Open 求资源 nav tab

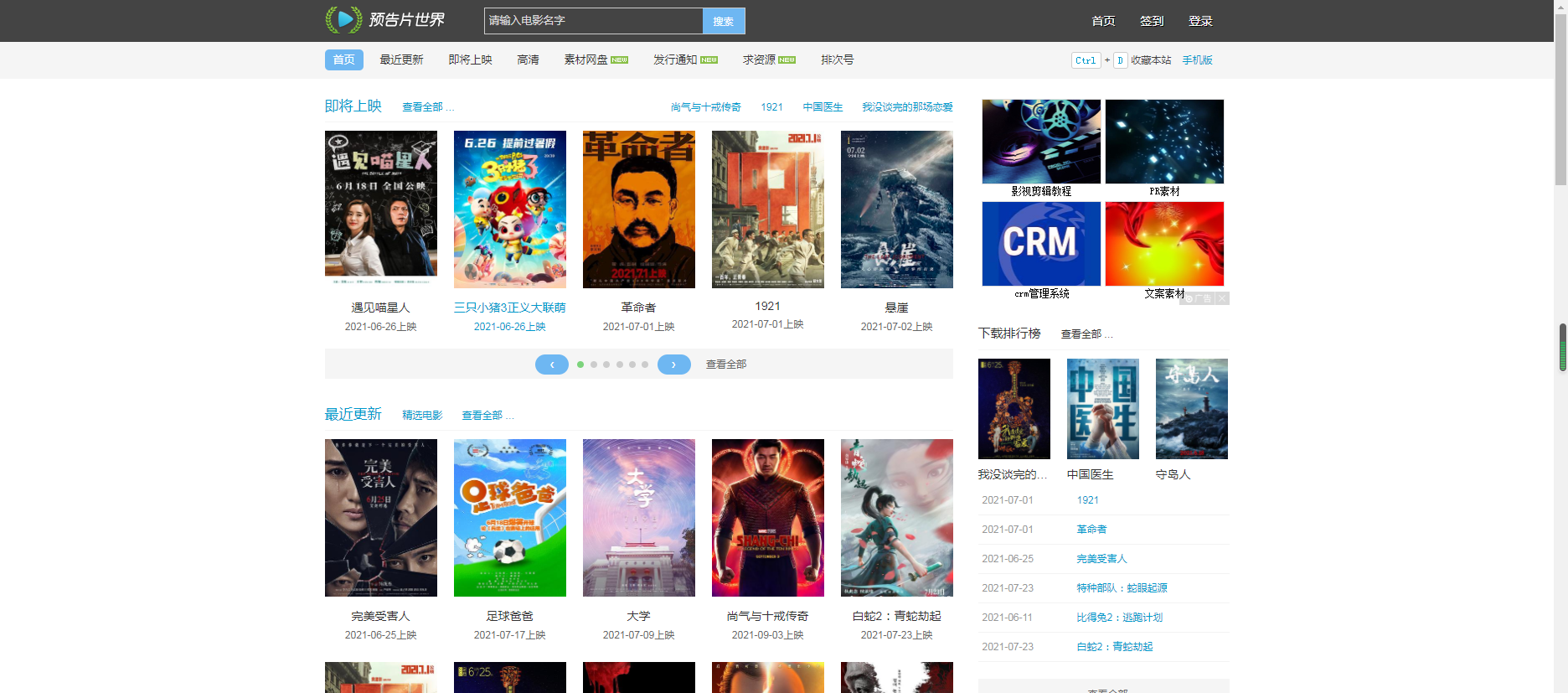click(x=769, y=59)
